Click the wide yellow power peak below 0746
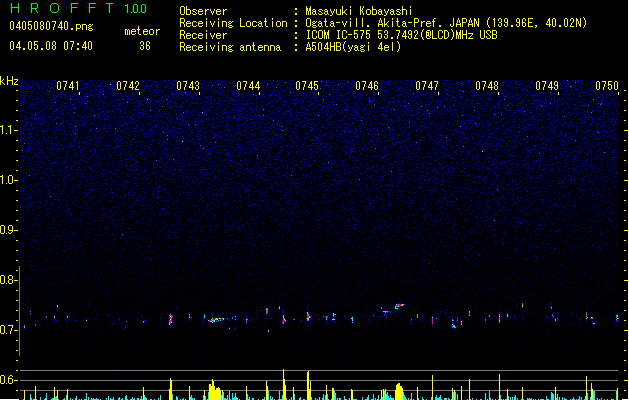The width and height of the screenshot is (629, 400). [399, 392]
